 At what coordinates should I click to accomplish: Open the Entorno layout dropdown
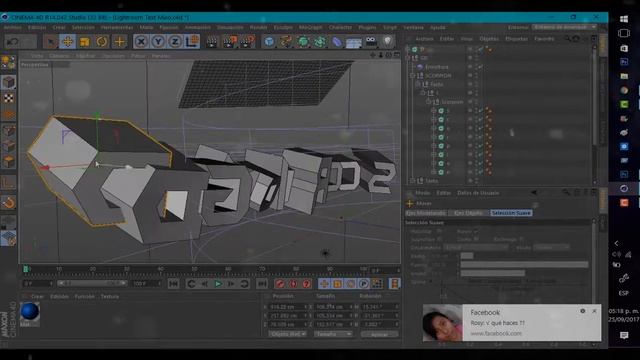[x=564, y=27]
